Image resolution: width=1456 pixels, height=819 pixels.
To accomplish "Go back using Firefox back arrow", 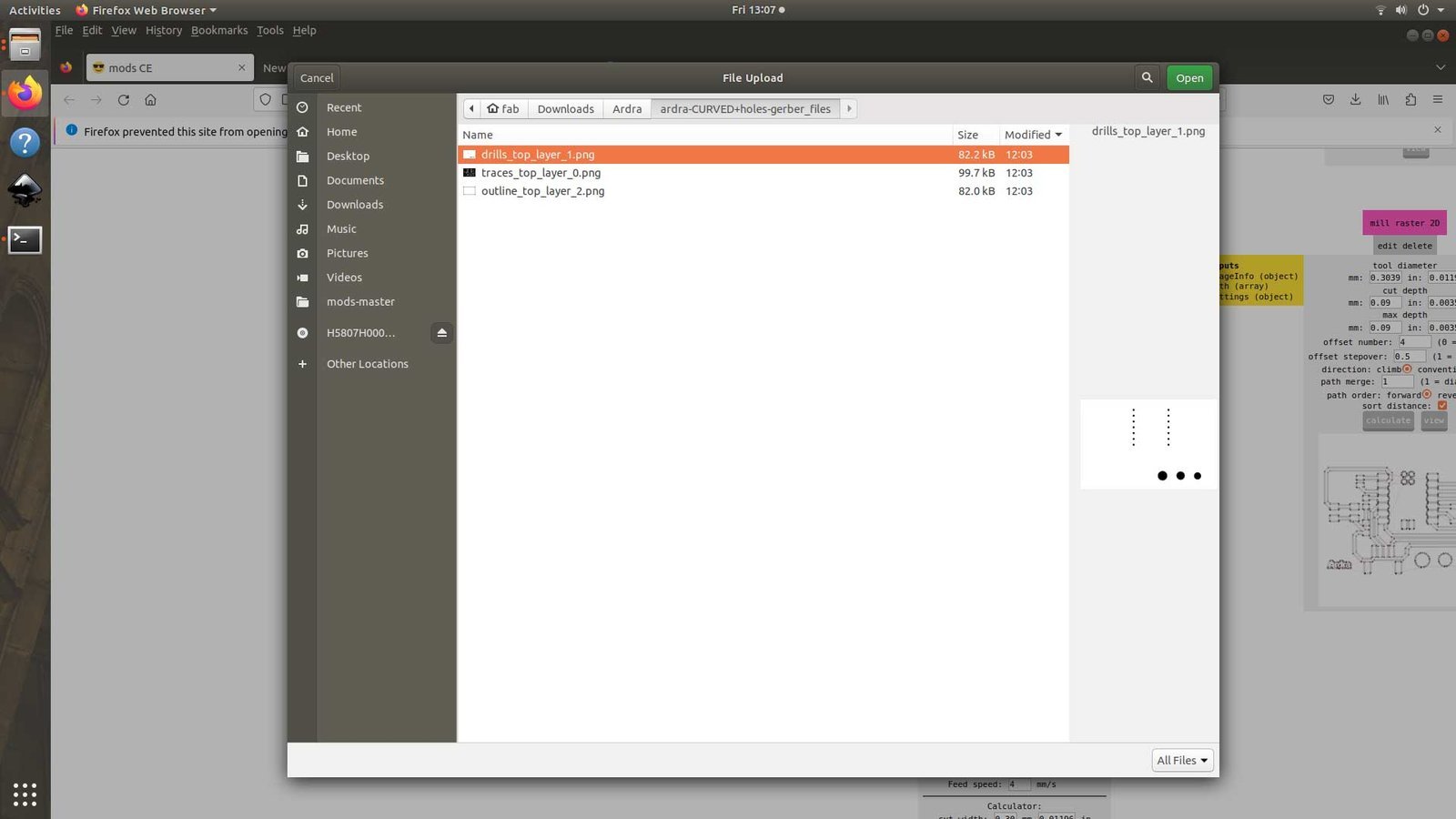I will click(x=69, y=100).
